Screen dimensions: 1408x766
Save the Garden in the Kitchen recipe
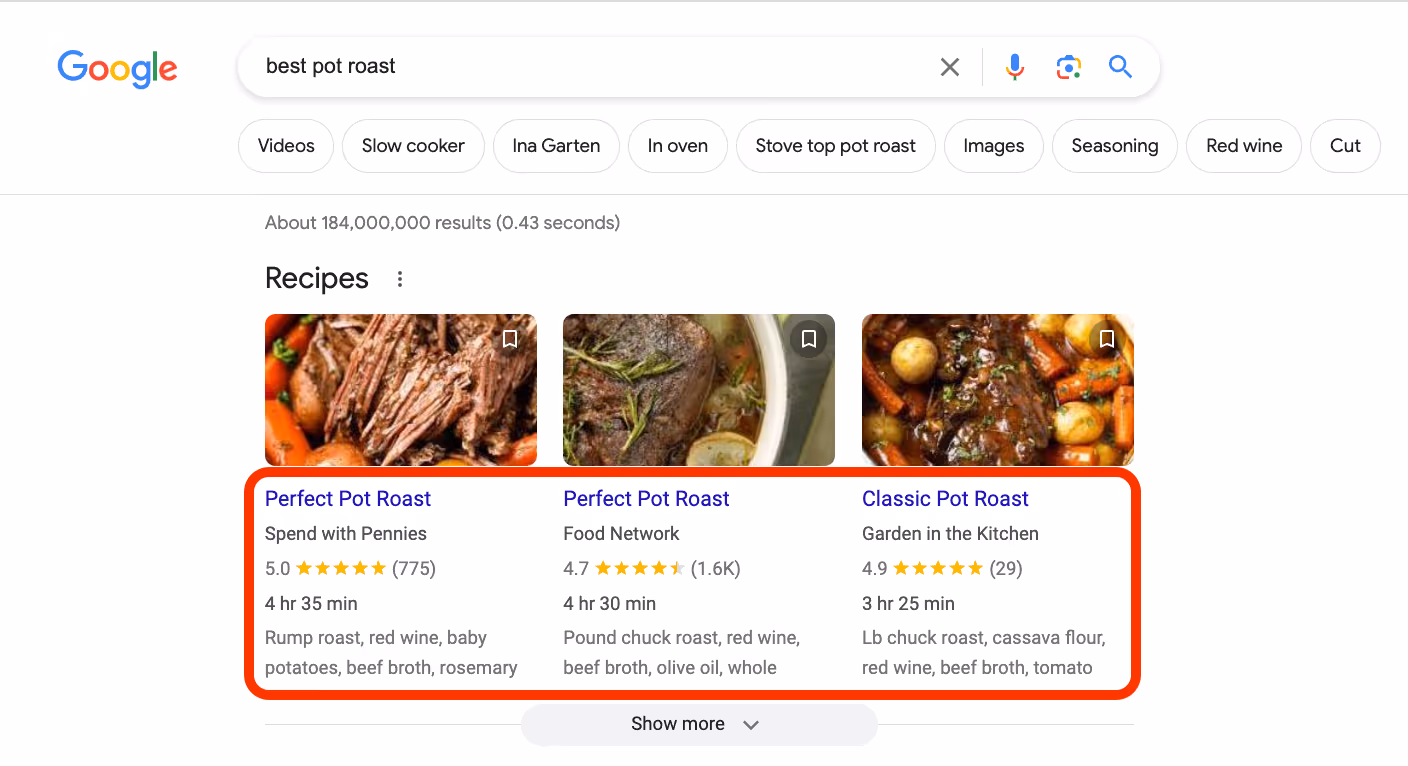[x=1107, y=339]
